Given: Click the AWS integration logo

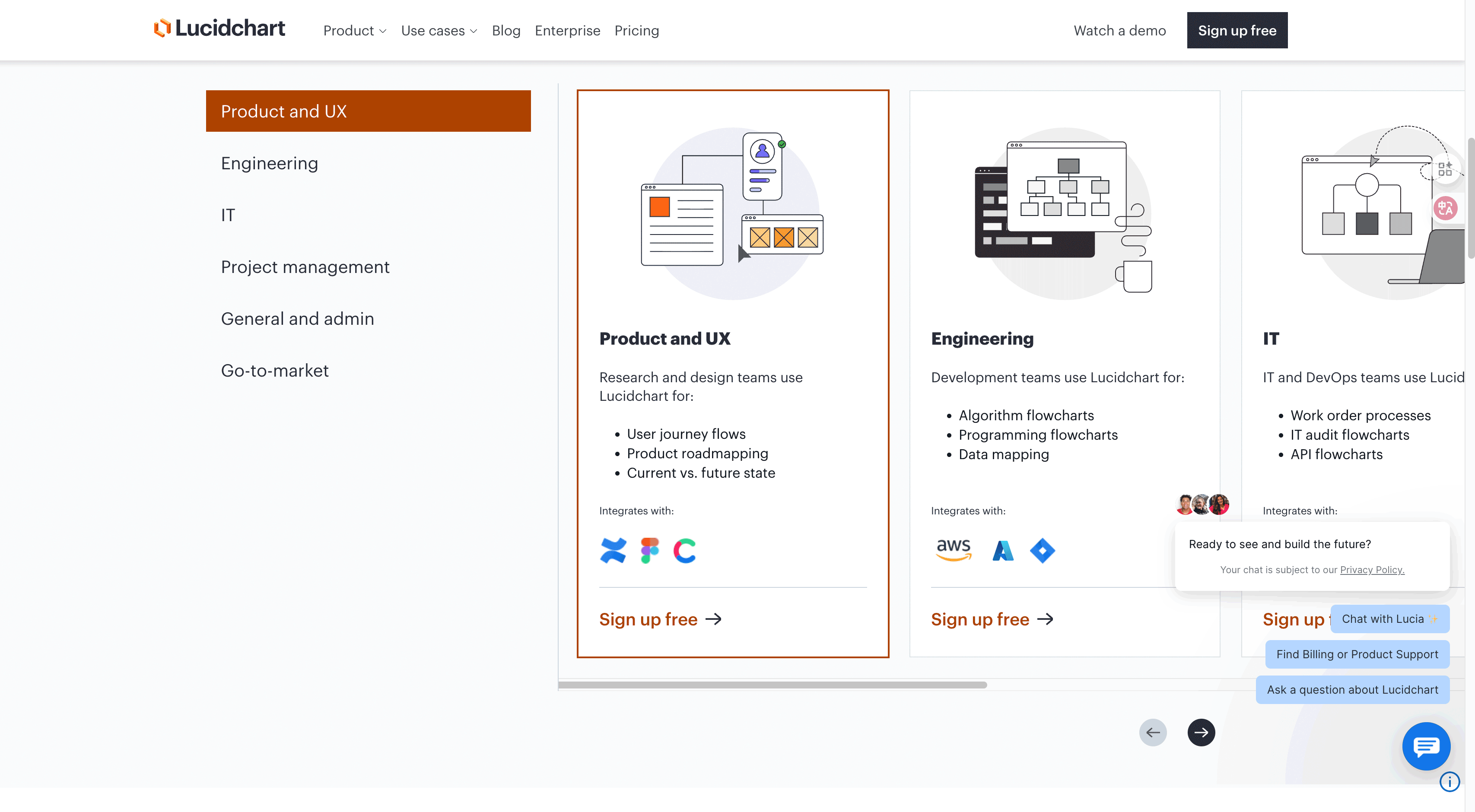Looking at the screenshot, I should click(x=954, y=550).
